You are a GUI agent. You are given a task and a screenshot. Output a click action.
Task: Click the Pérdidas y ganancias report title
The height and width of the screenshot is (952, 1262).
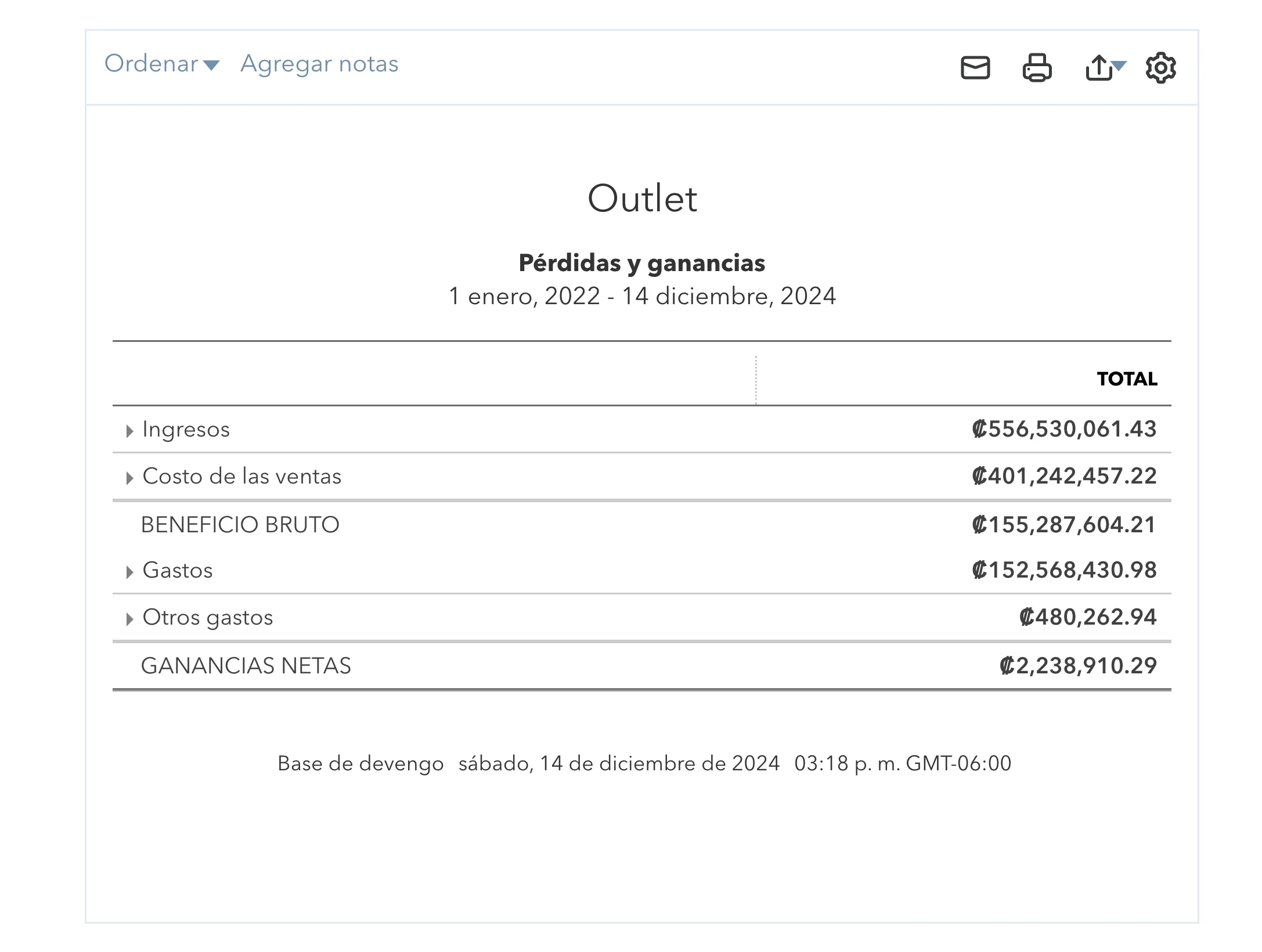pyautogui.click(x=641, y=263)
